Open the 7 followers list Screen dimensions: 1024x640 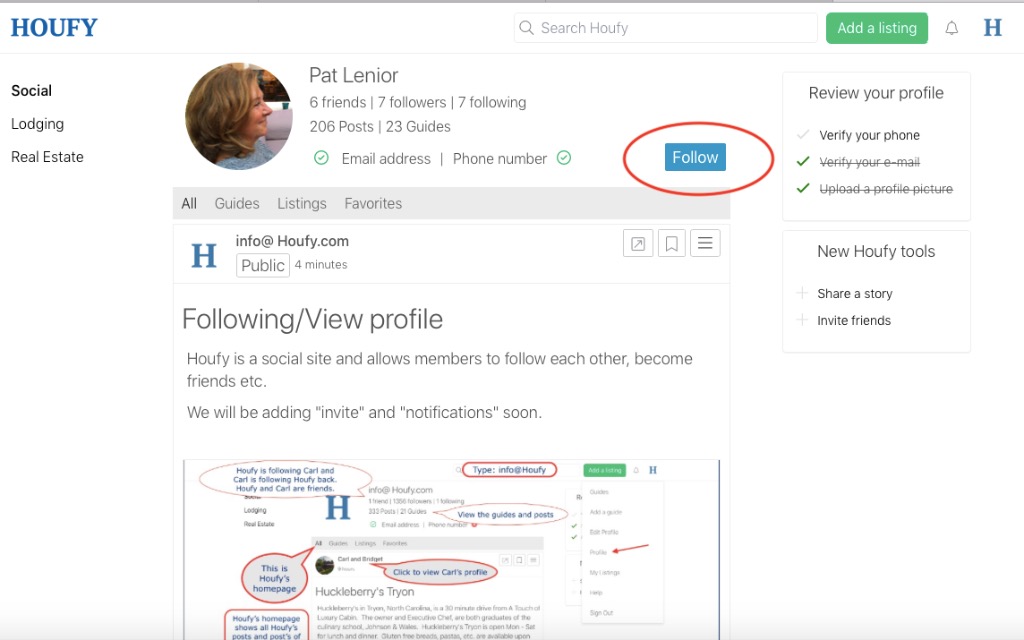click(411, 103)
